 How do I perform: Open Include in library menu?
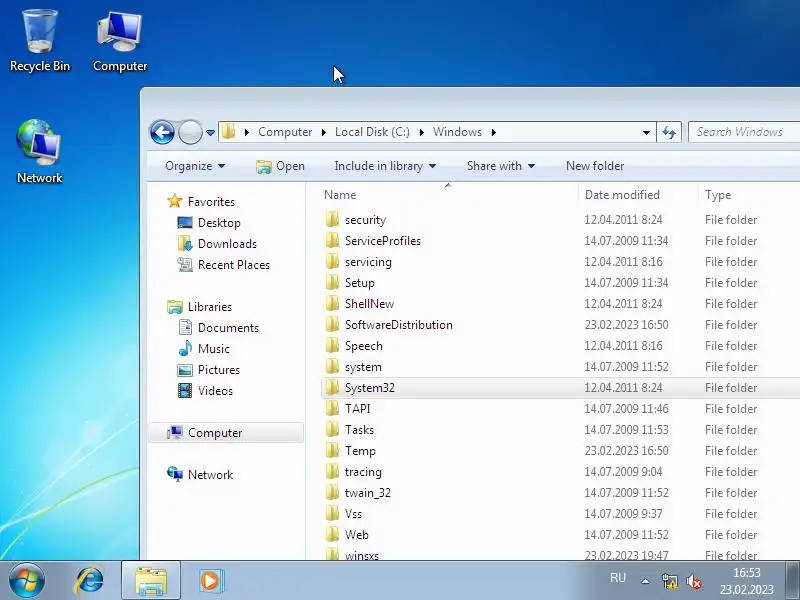point(385,166)
